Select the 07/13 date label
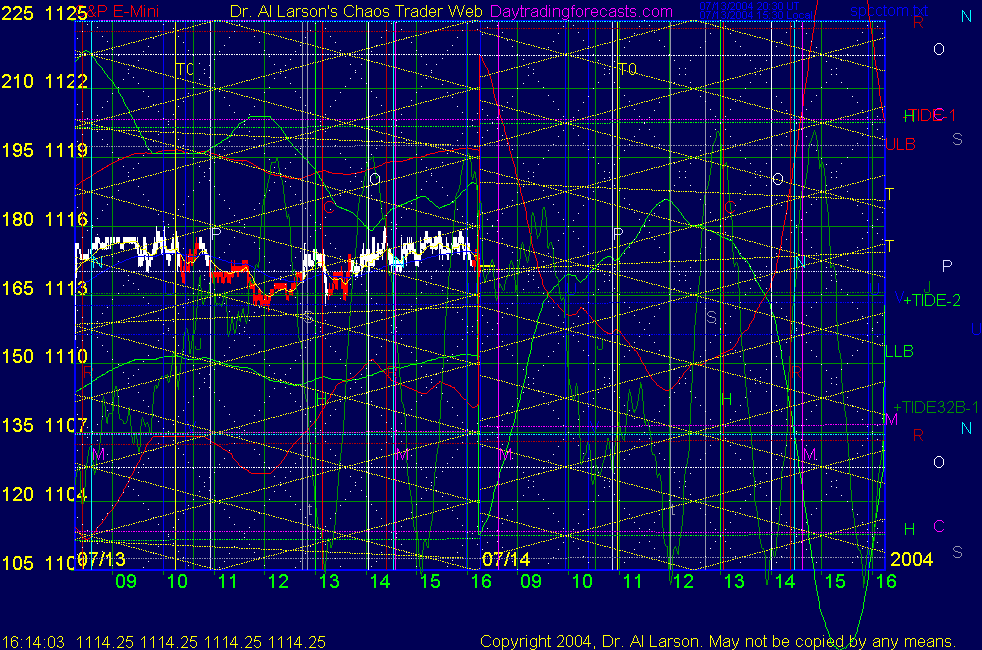982x650 pixels. tap(101, 559)
